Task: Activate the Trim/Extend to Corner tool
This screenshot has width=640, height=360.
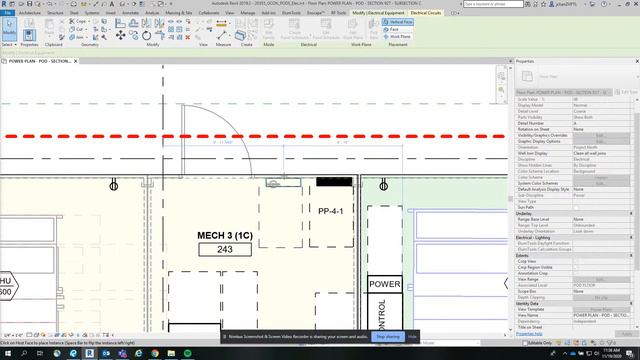Action: (x=159, y=36)
